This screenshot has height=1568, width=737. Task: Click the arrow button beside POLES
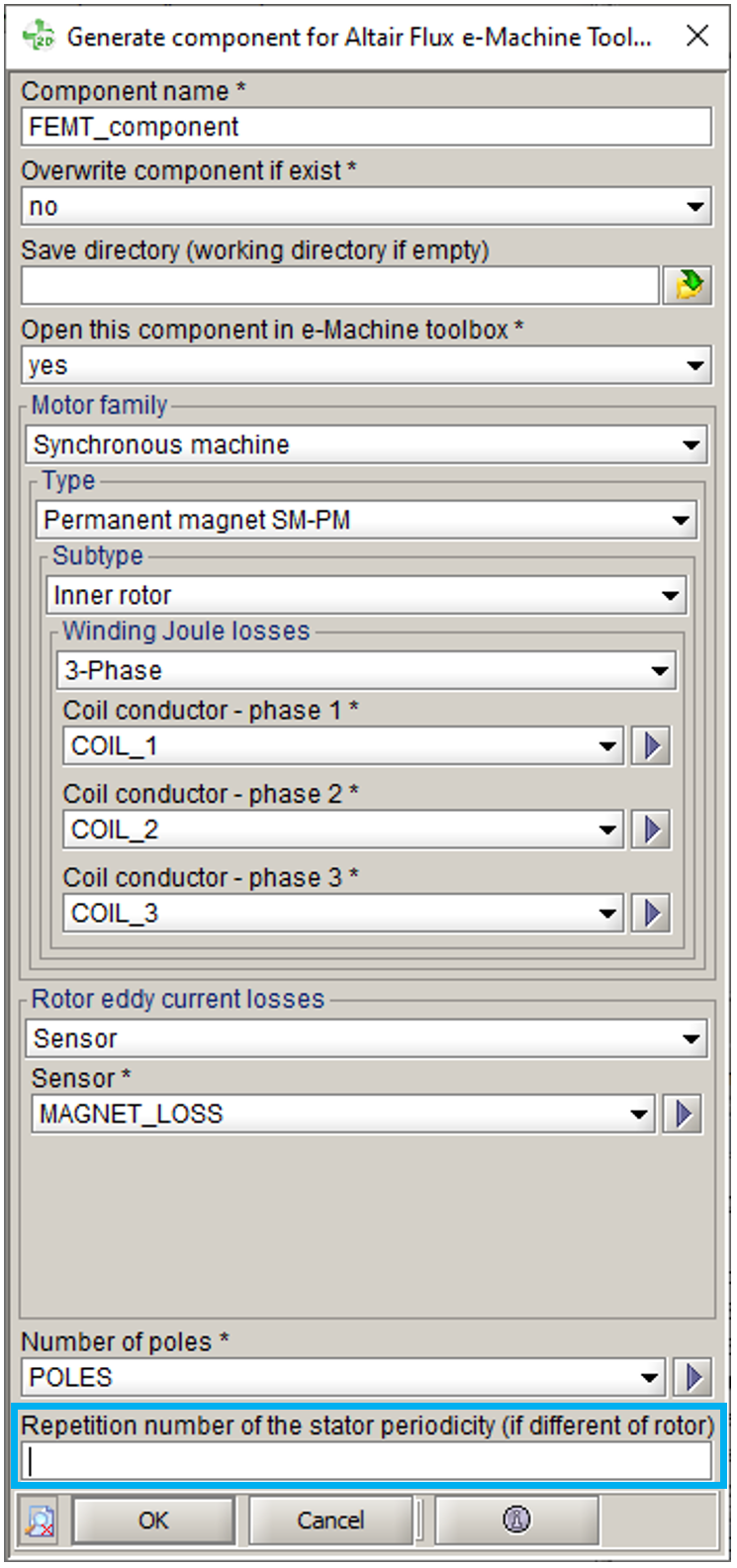click(x=693, y=1377)
